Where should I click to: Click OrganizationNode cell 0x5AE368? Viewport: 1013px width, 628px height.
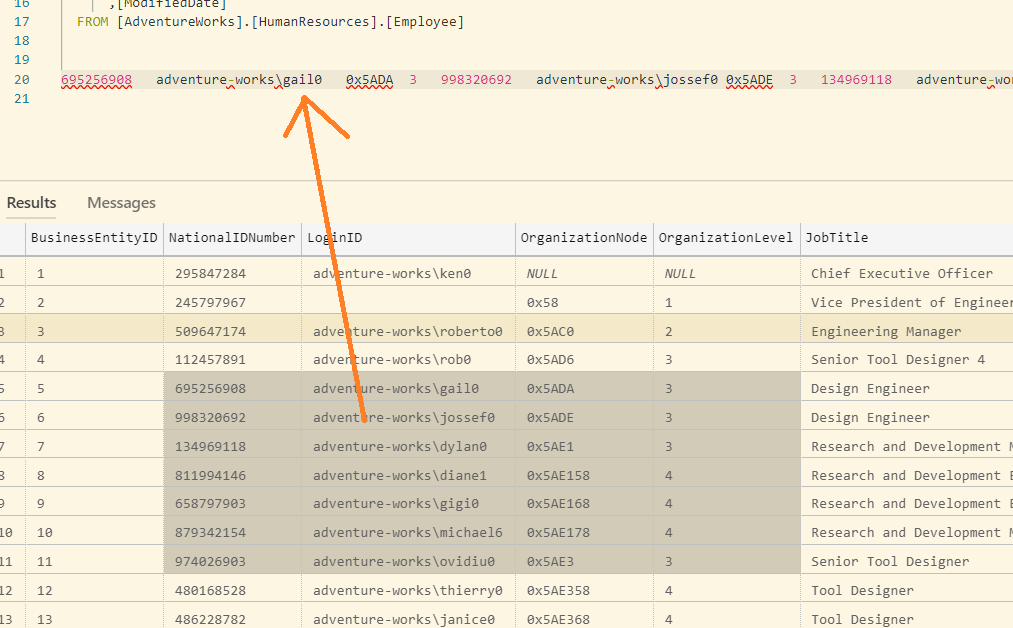coord(585,619)
